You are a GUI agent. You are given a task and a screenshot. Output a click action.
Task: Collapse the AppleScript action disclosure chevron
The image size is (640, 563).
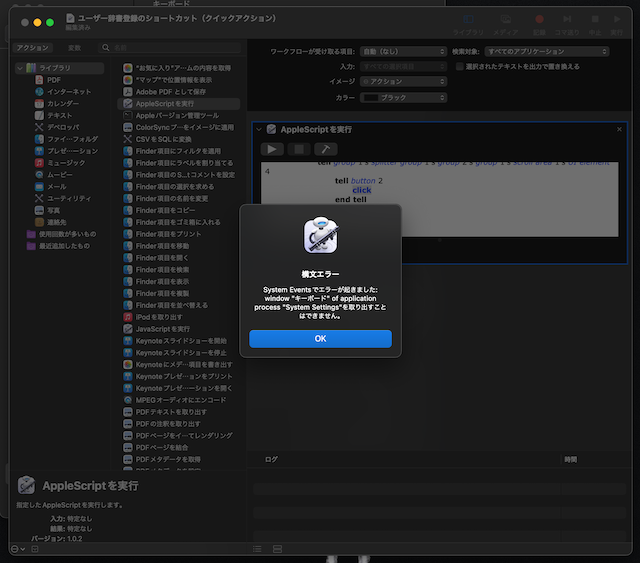(x=260, y=130)
